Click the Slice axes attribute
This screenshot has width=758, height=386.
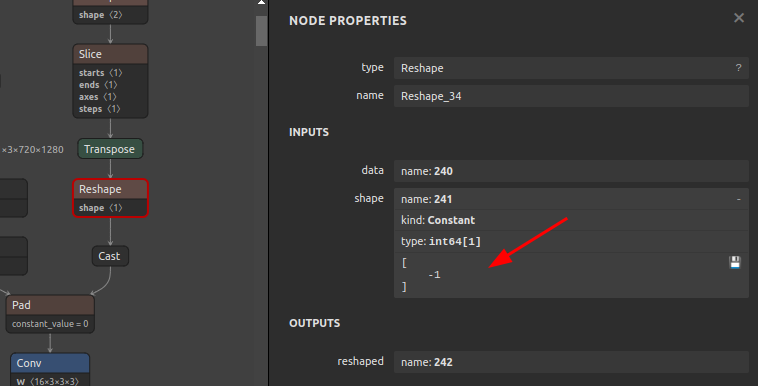point(98,97)
